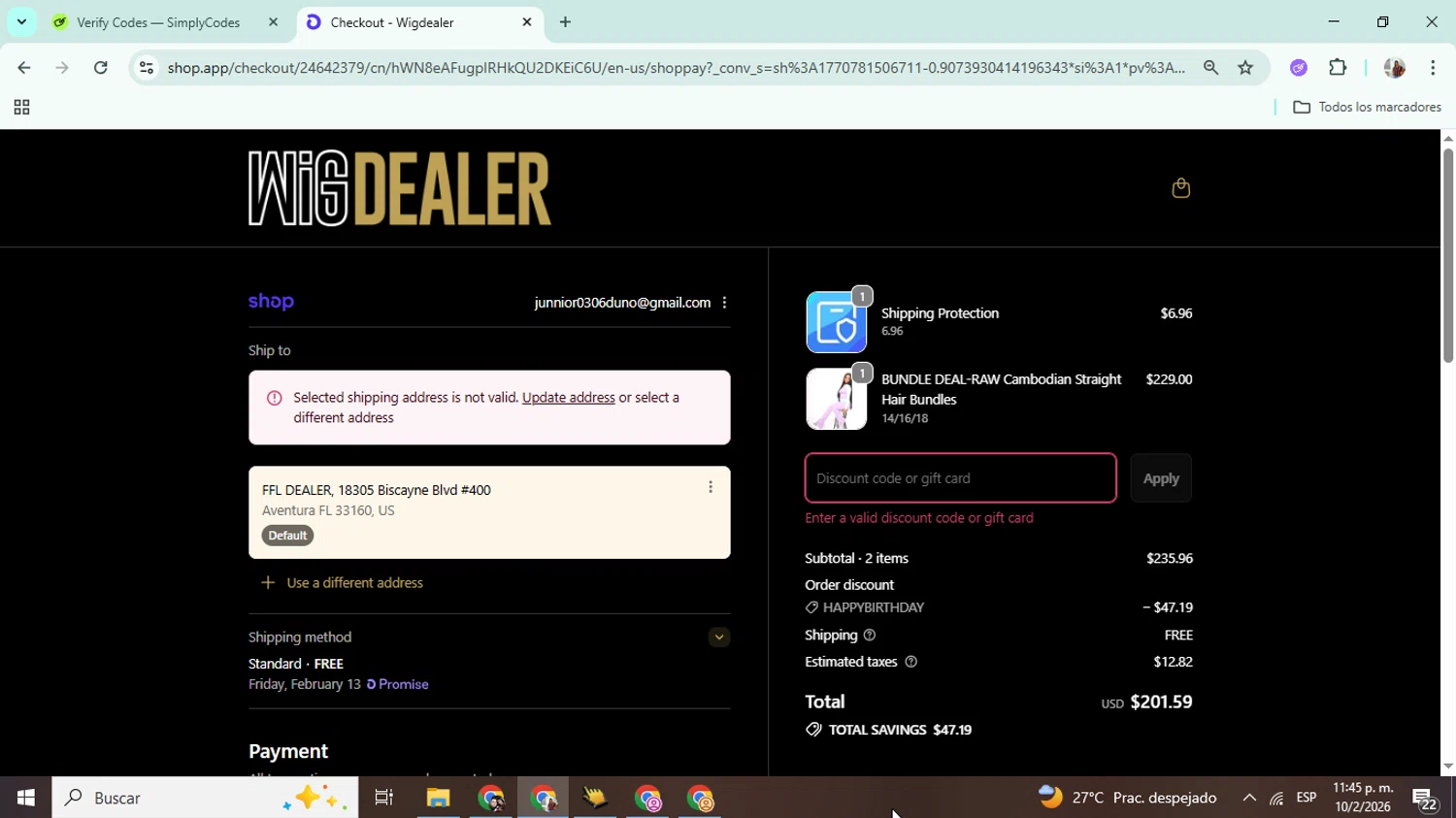Open the cart bag icon

[1180, 188]
